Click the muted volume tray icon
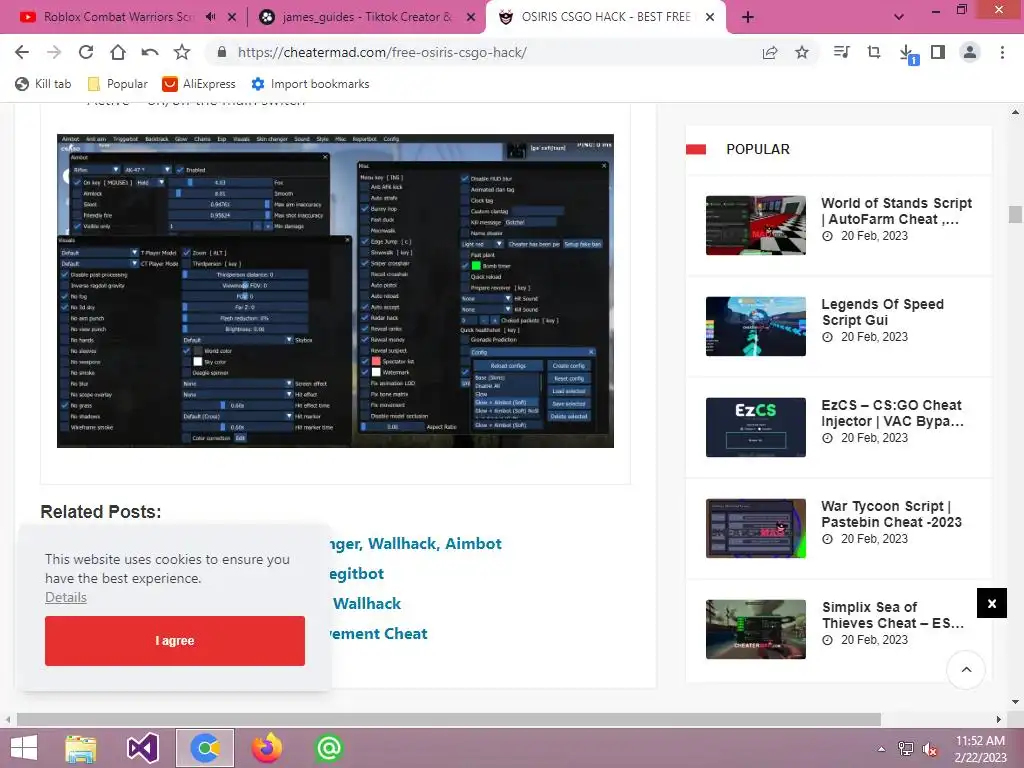The width and height of the screenshot is (1024, 768). point(930,749)
